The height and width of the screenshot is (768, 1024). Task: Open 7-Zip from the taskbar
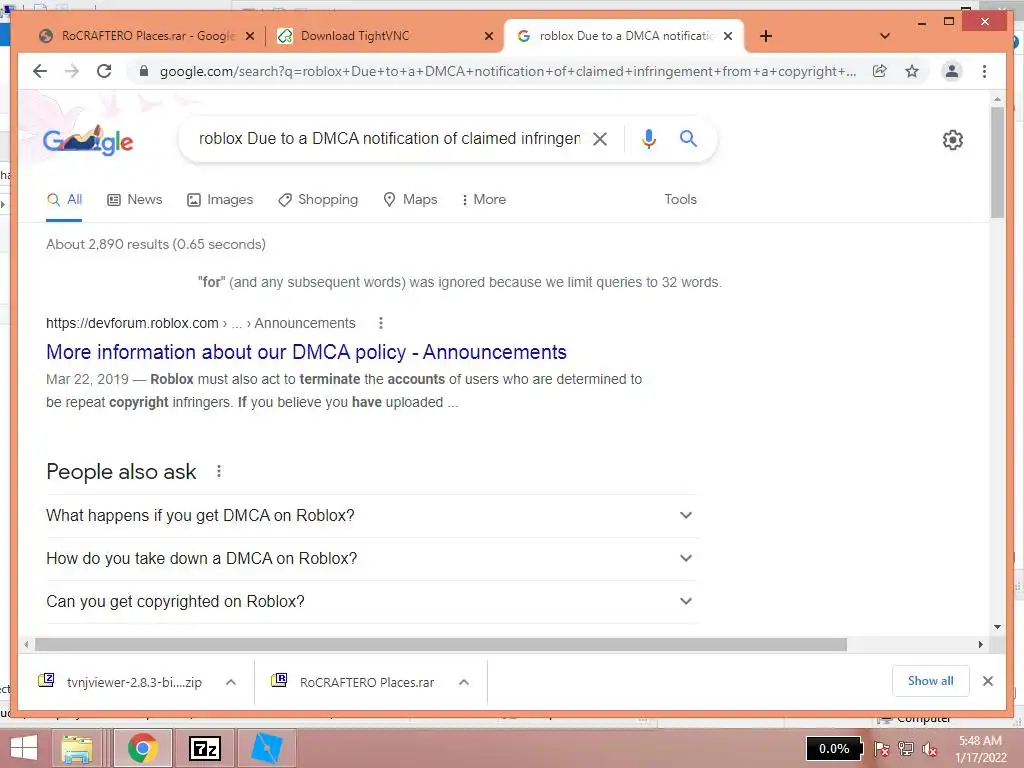coord(204,748)
